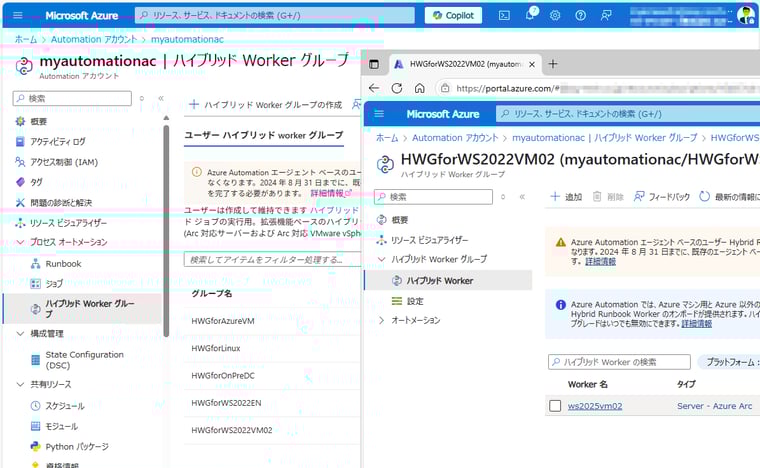The height and width of the screenshot is (468, 760).
Task: Click the front window's resource search field
Action: [x=628, y=114]
